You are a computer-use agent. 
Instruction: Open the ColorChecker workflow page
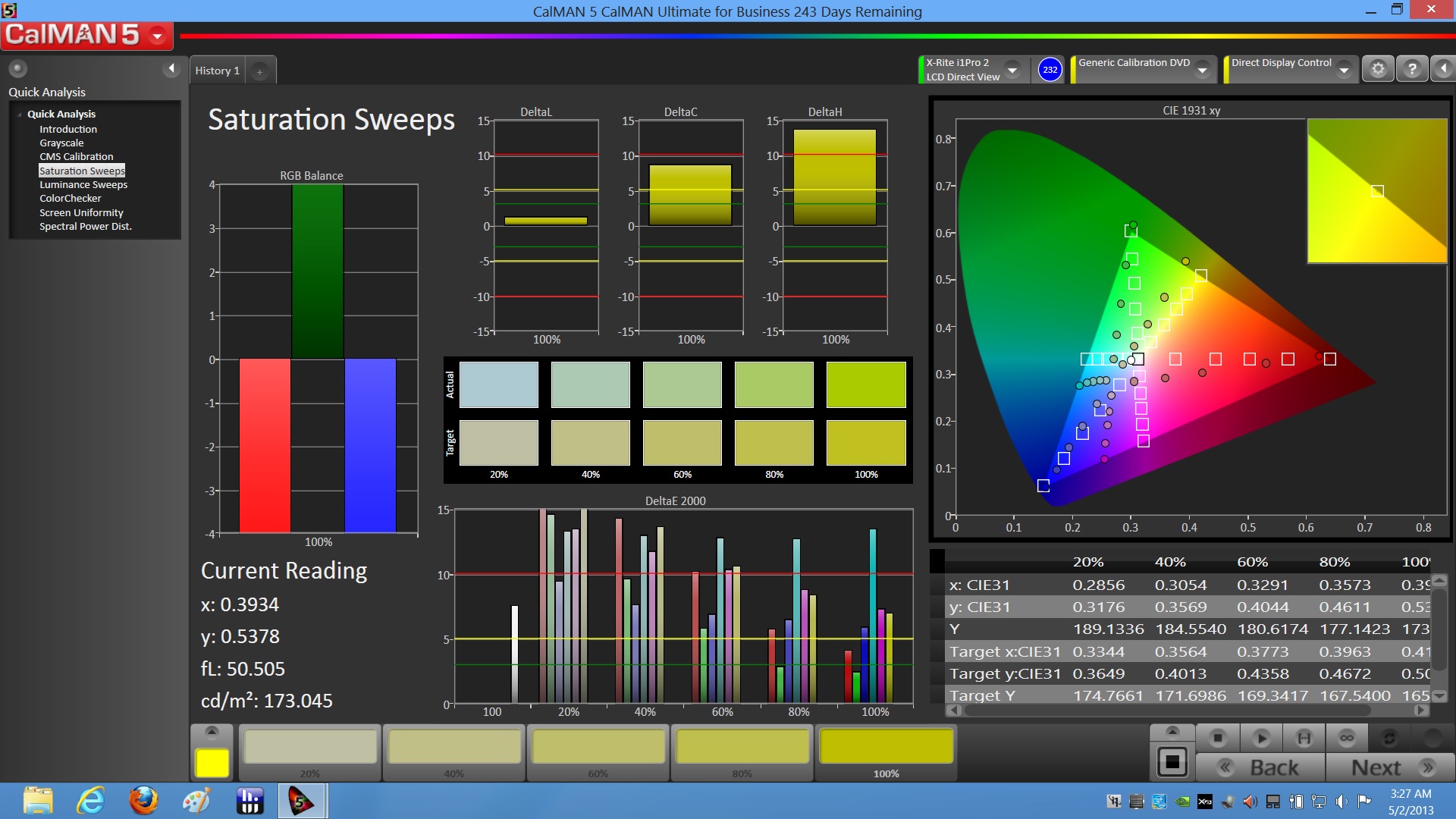click(x=71, y=198)
